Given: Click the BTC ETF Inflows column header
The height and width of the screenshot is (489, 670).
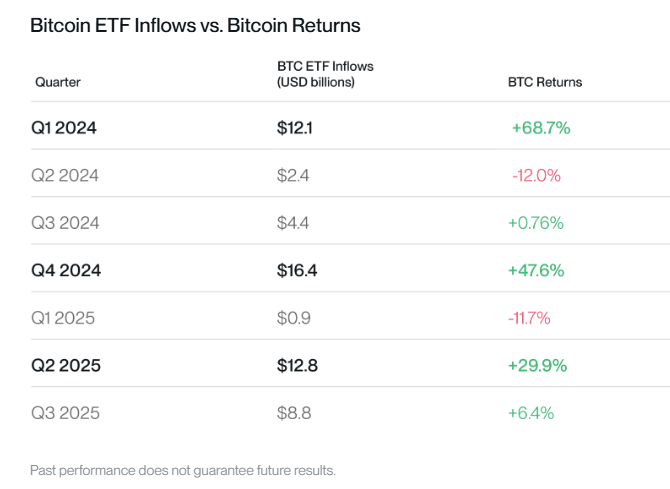Looking at the screenshot, I should (x=324, y=74).
